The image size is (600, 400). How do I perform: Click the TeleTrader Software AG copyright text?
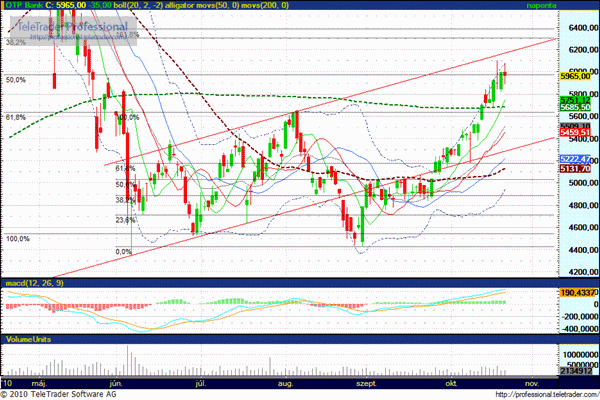pos(75,393)
